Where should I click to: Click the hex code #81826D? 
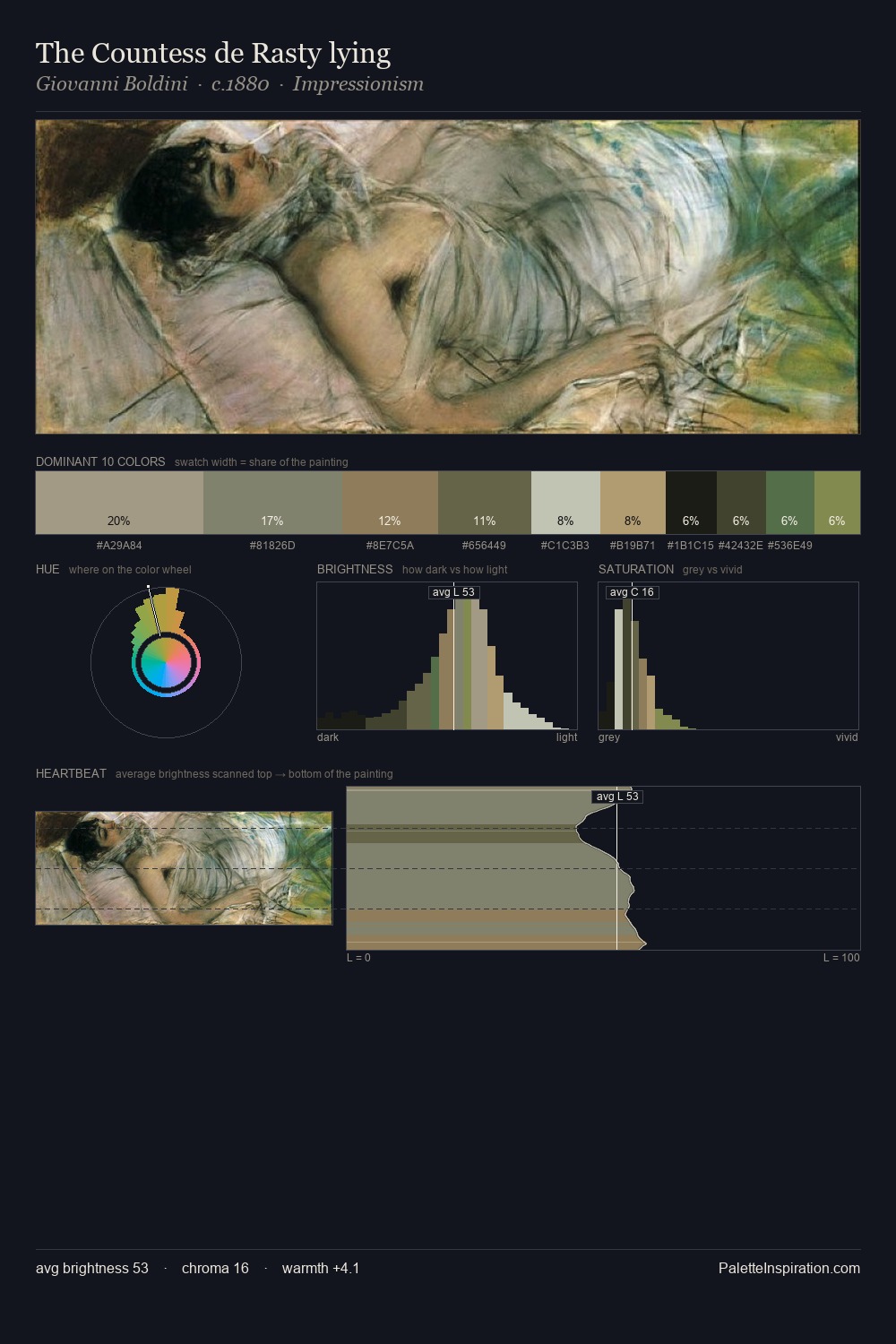click(x=272, y=546)
